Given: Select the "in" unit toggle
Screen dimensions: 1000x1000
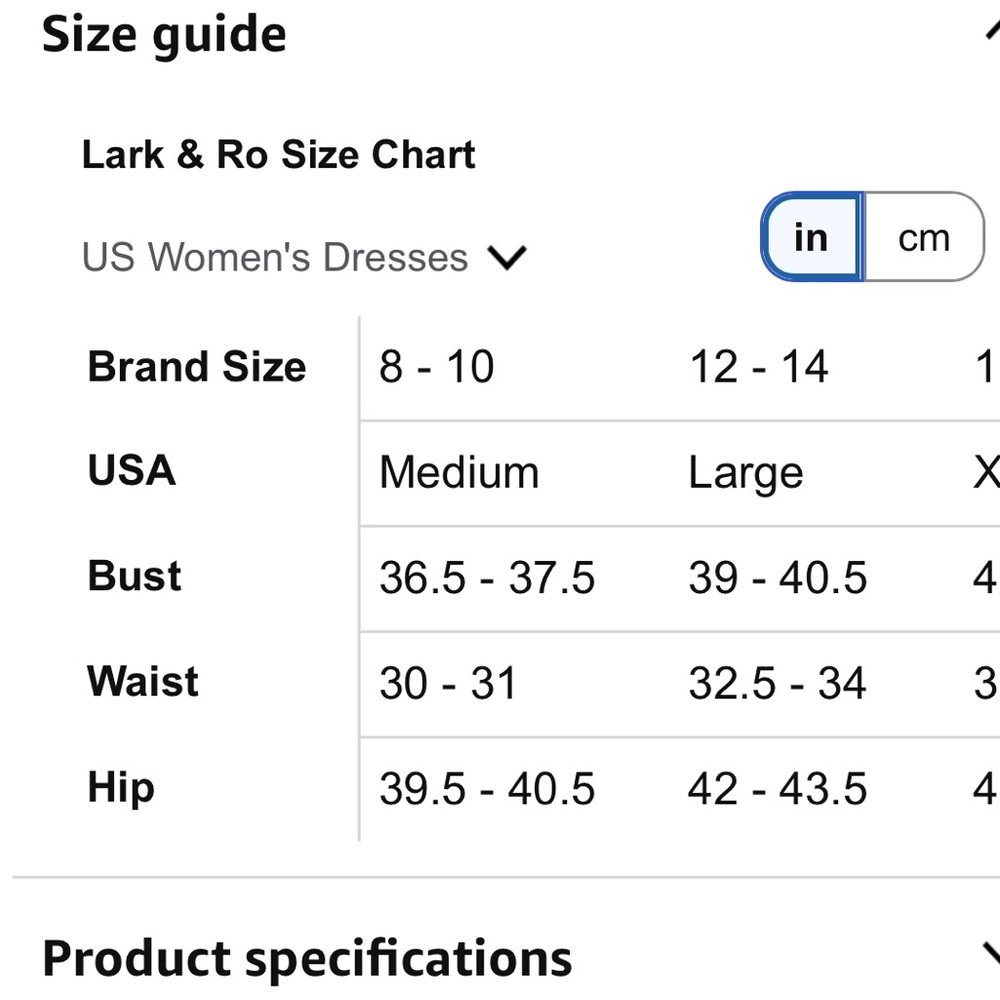Looking at the screenshot, I should 812,237.
